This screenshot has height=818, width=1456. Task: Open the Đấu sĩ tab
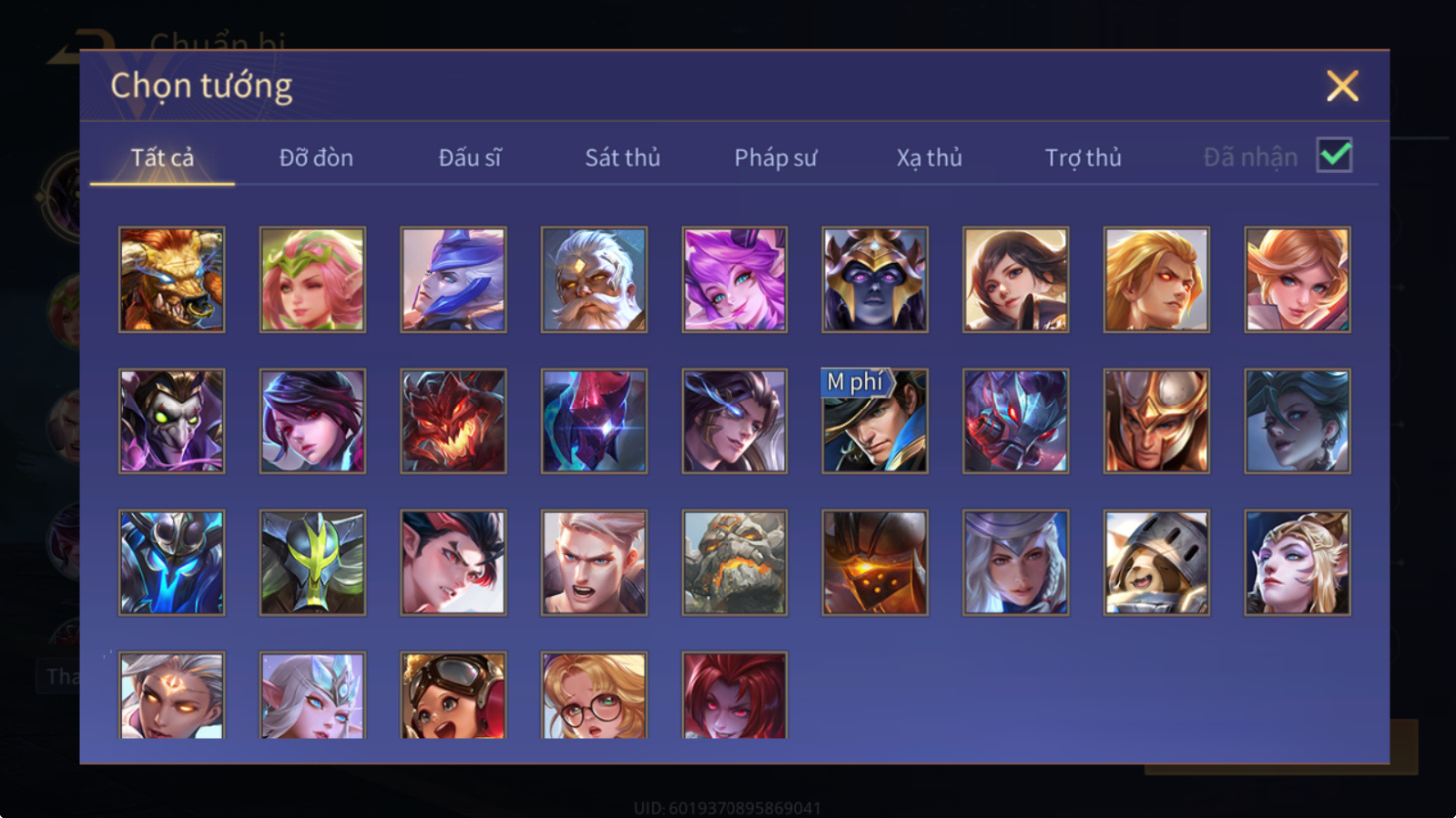(470, 157)
